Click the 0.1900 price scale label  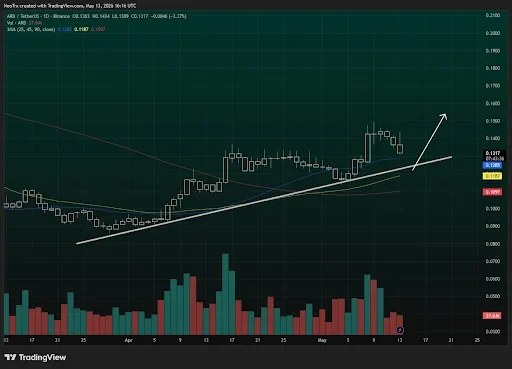tap(493, 51)
